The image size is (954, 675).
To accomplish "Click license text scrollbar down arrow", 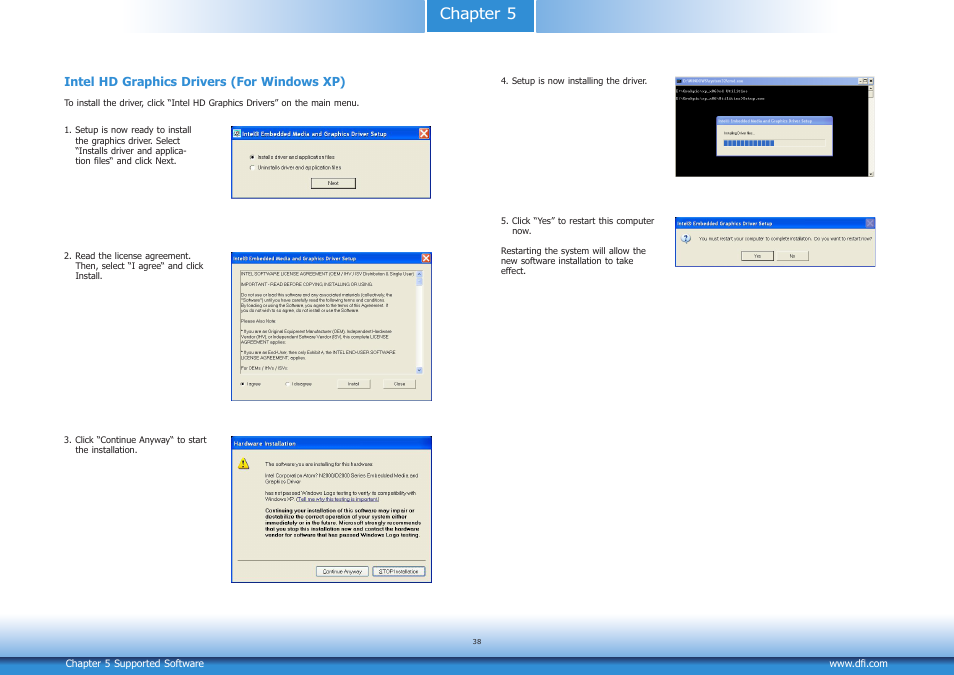I will click(419, 370).
